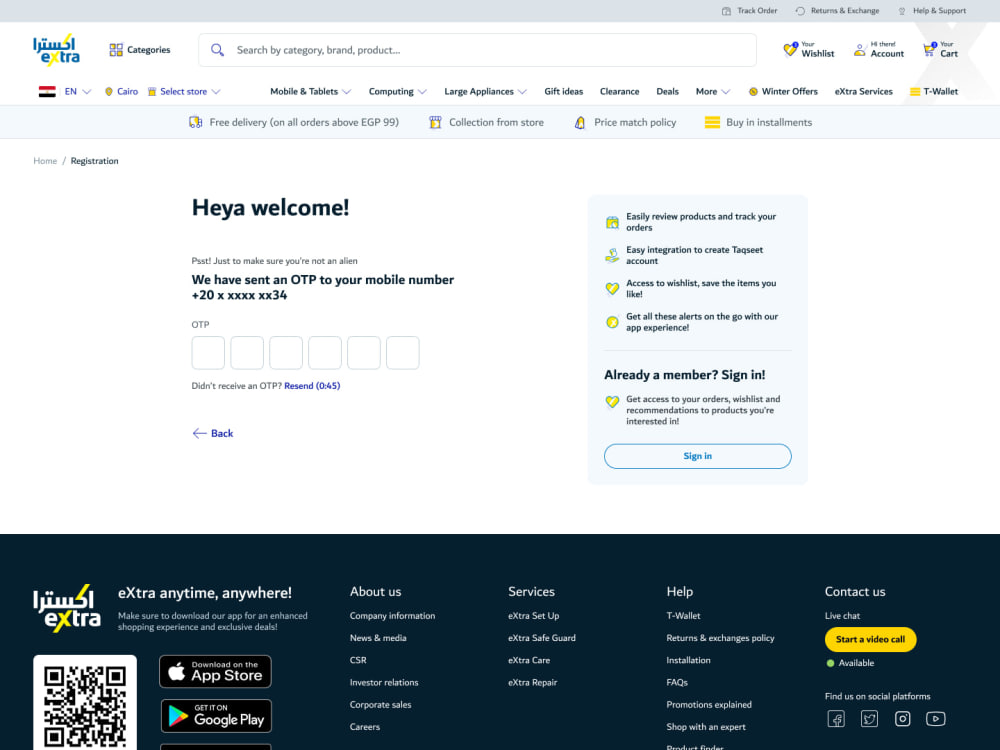Click the Sign in button
This screenshot has height=750, width=1000.
point(698,456)
